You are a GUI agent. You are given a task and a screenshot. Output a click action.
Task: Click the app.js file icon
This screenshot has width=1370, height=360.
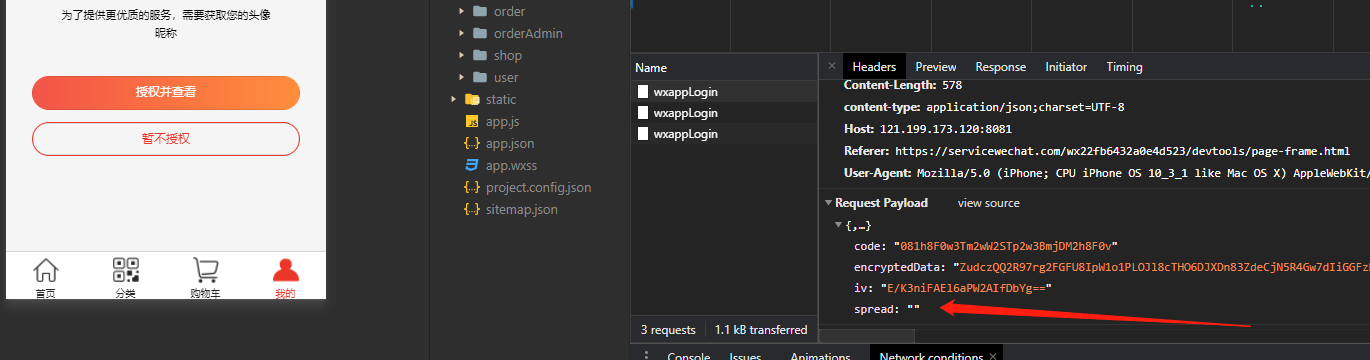coord(472,121)
